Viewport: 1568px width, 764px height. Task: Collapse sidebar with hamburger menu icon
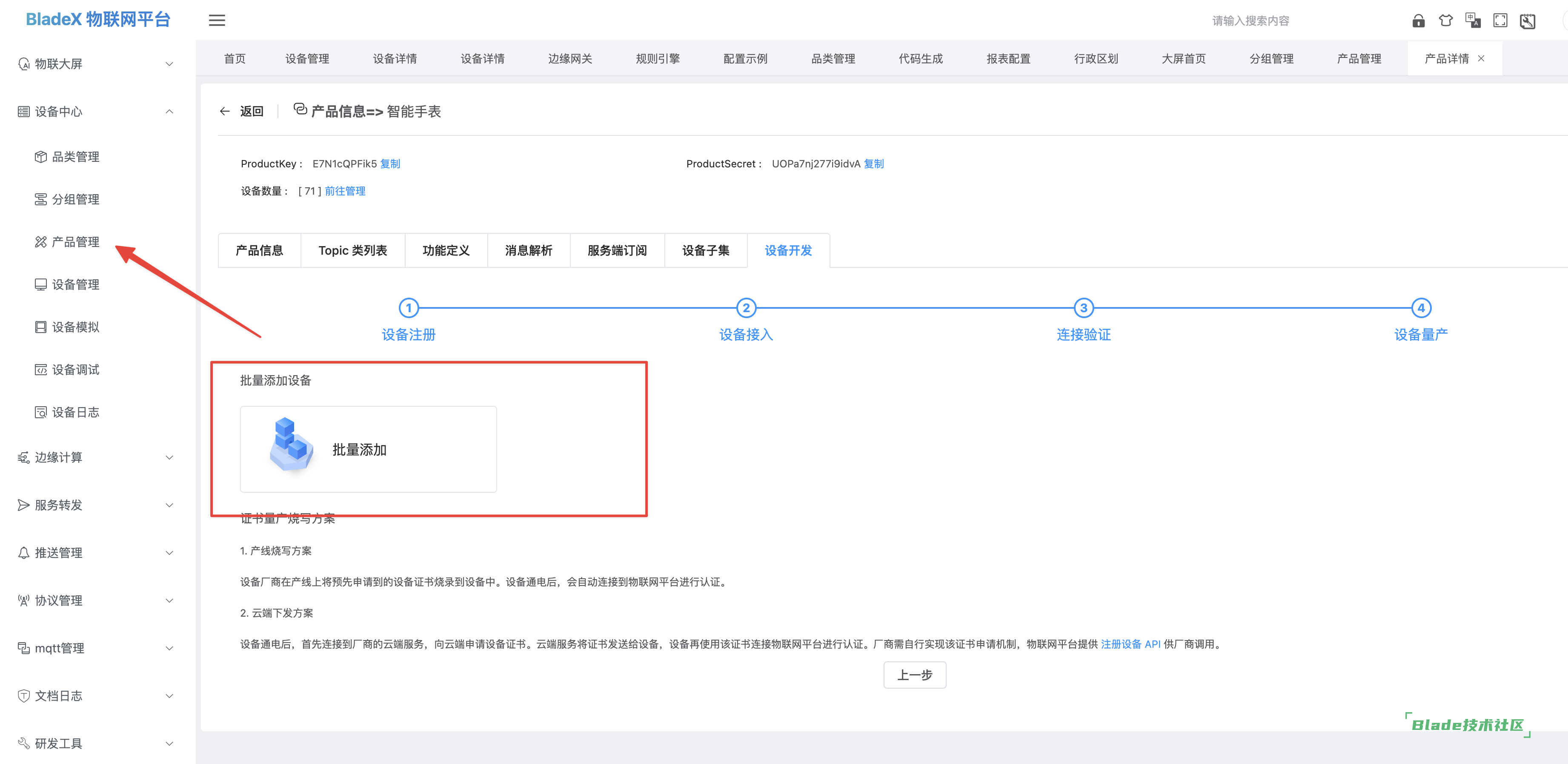217,21
